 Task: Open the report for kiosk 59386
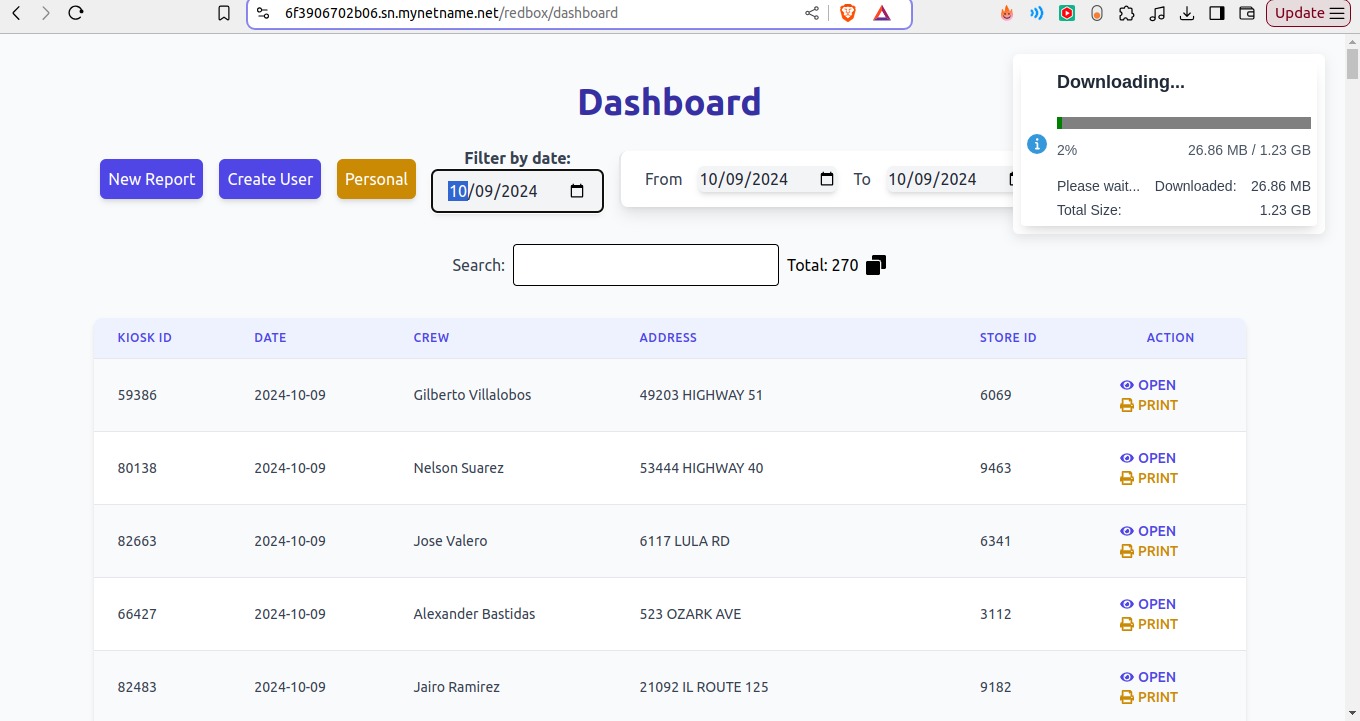click(1148, 385)
